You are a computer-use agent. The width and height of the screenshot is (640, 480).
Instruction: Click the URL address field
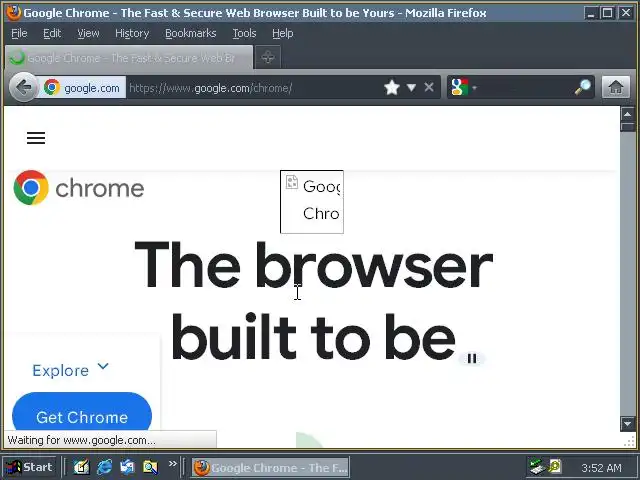click(253, 88)
